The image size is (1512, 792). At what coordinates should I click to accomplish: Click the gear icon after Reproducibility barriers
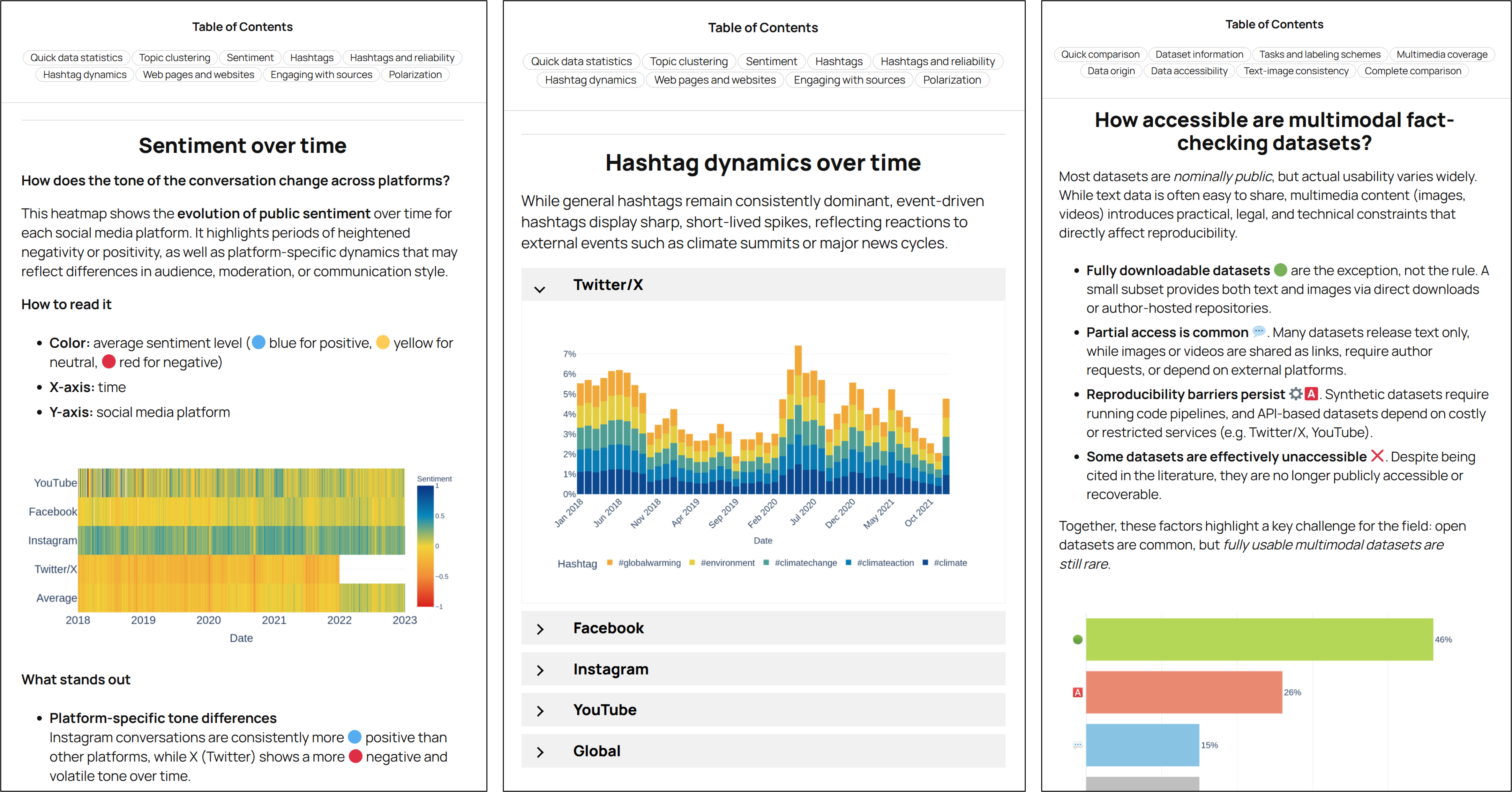(1295, 394)
